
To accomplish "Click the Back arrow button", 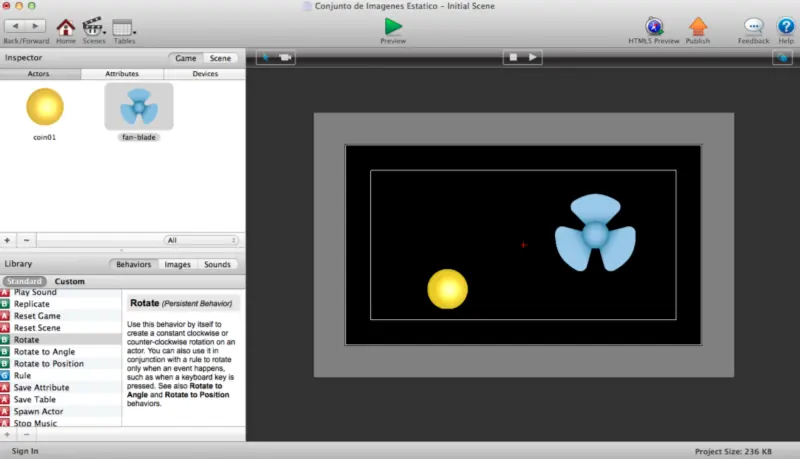I will 15,26.
